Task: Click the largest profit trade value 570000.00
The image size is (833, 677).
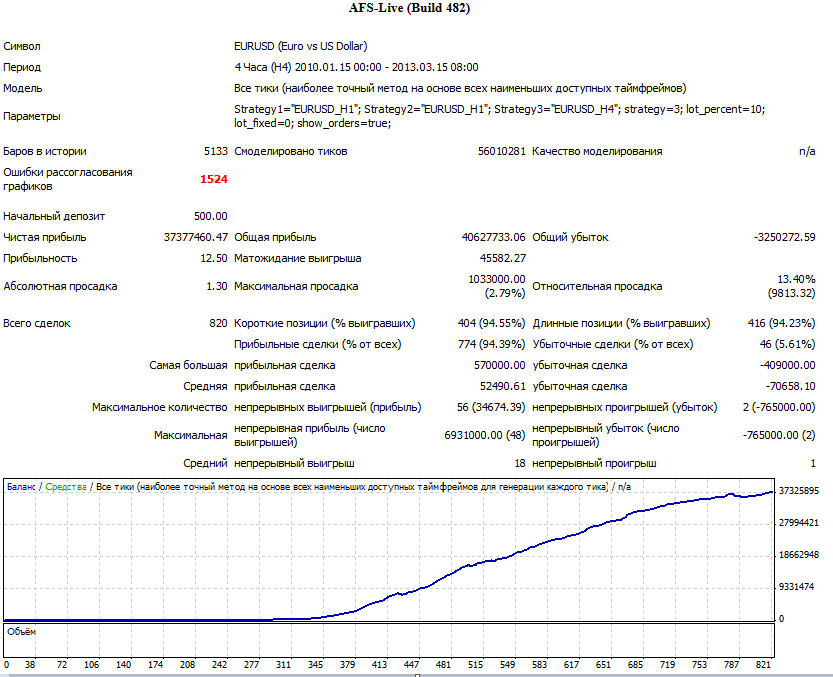Action: tap(500, 365)
